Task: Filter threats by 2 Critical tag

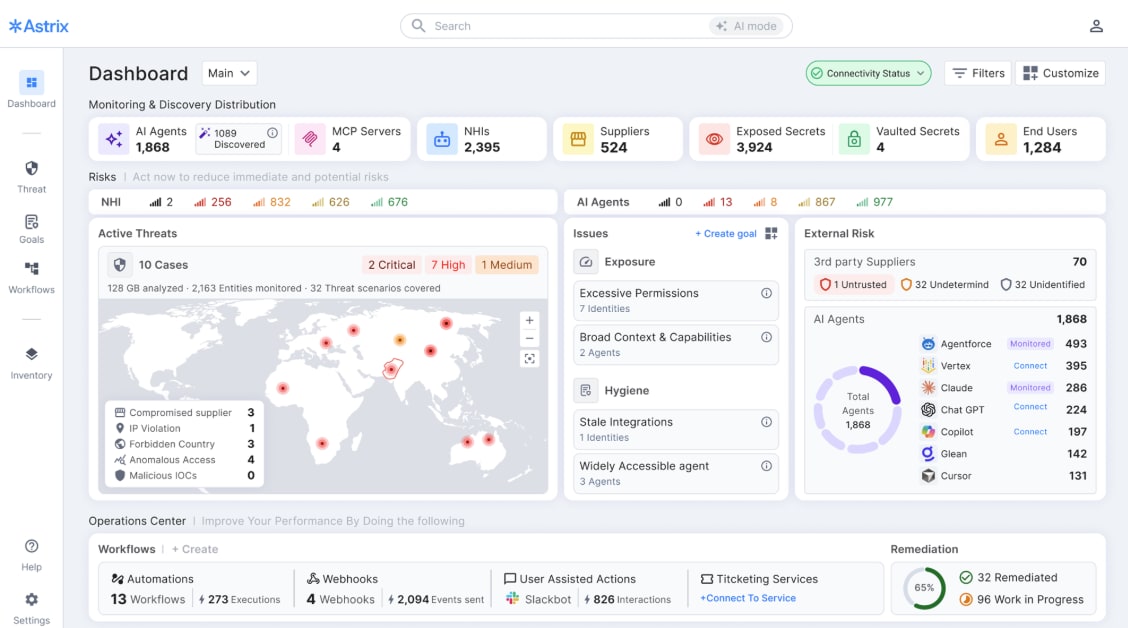Action: (391, 265)
